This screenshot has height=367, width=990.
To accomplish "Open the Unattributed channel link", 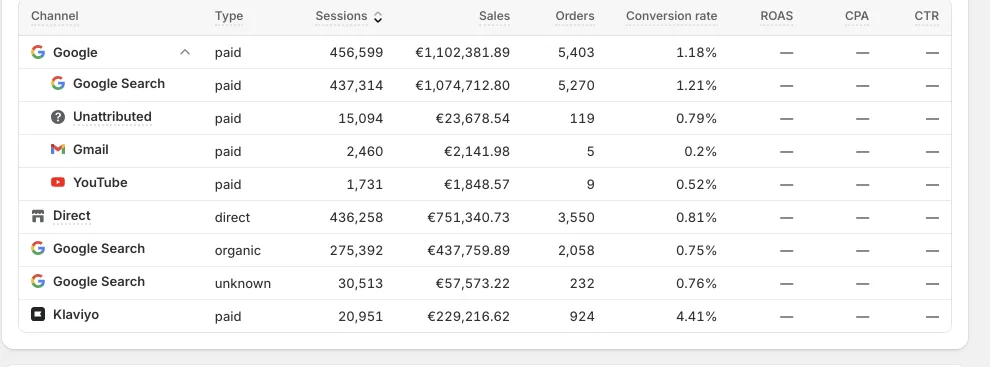I will click(x=112, y=117).
